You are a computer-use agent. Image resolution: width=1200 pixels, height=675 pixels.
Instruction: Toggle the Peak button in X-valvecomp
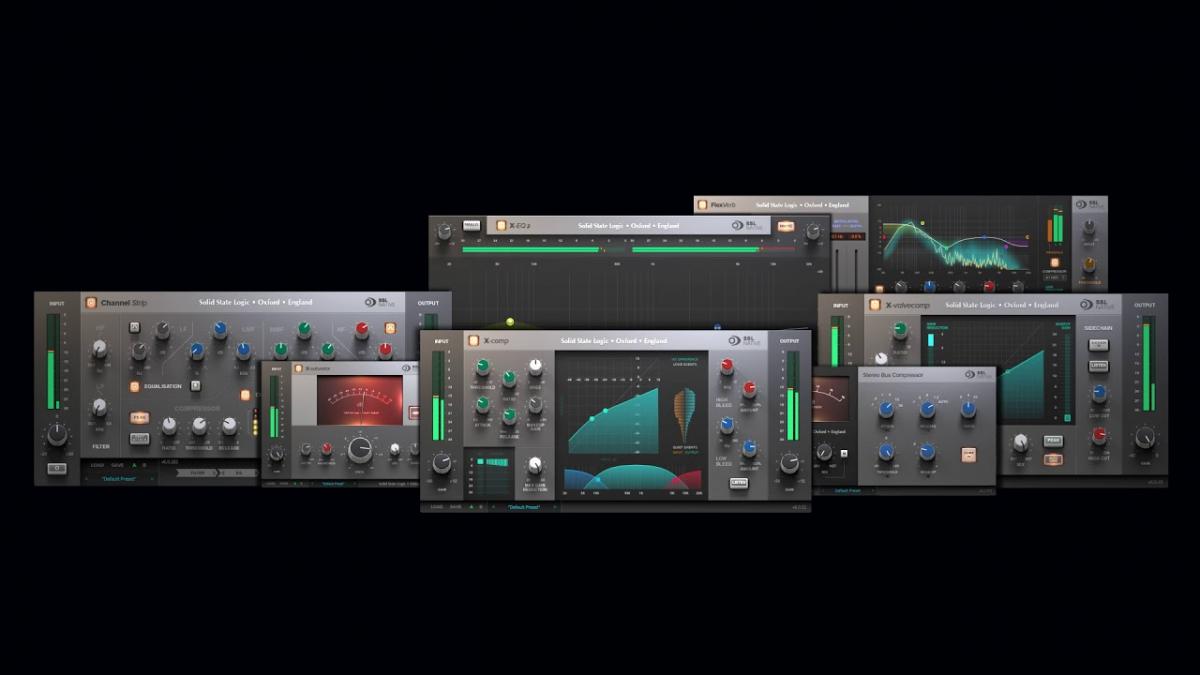pyautogui.click(x=1053, y=440)
